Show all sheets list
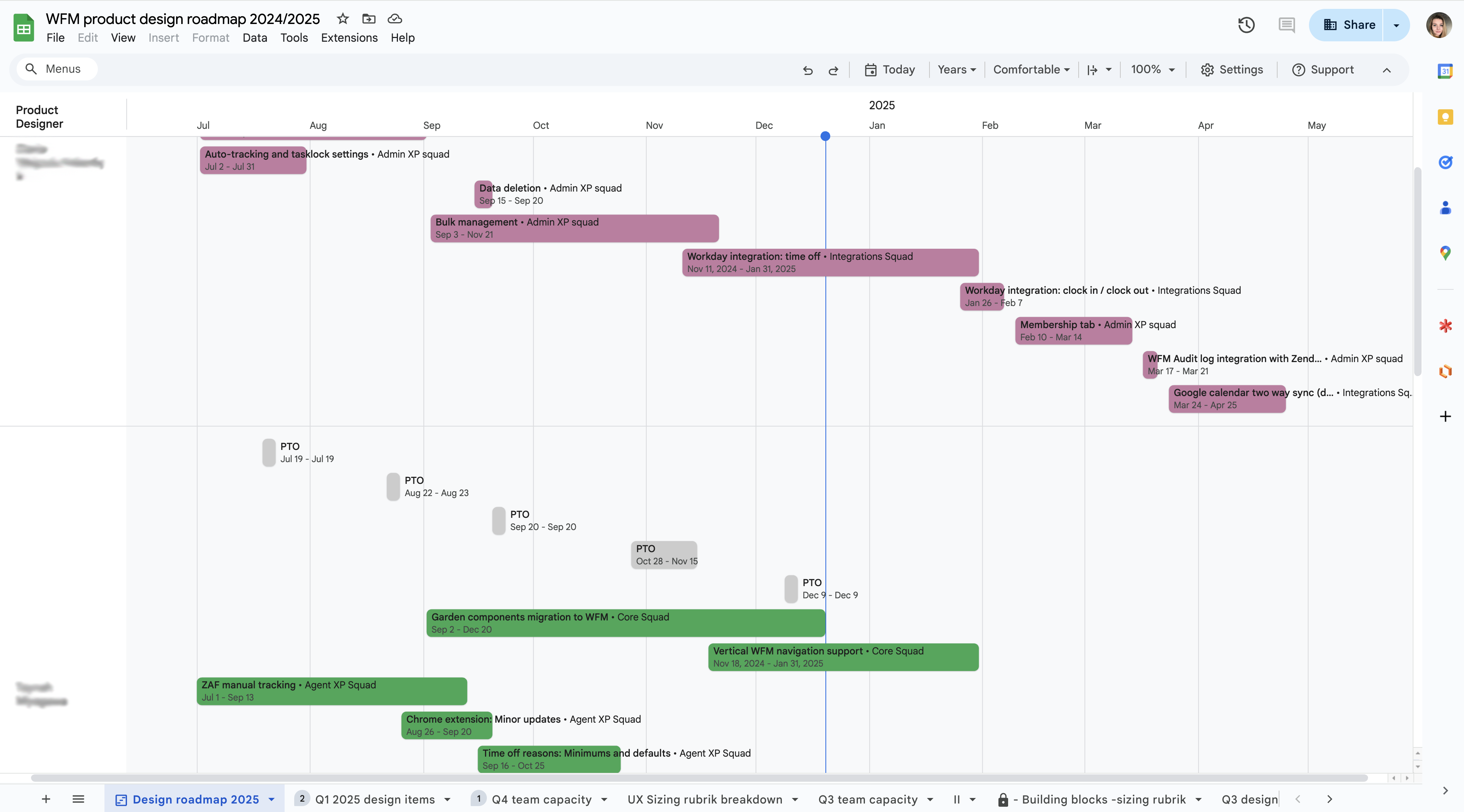The width and height of the screenshot is (1464, 812). pos(78,799)
